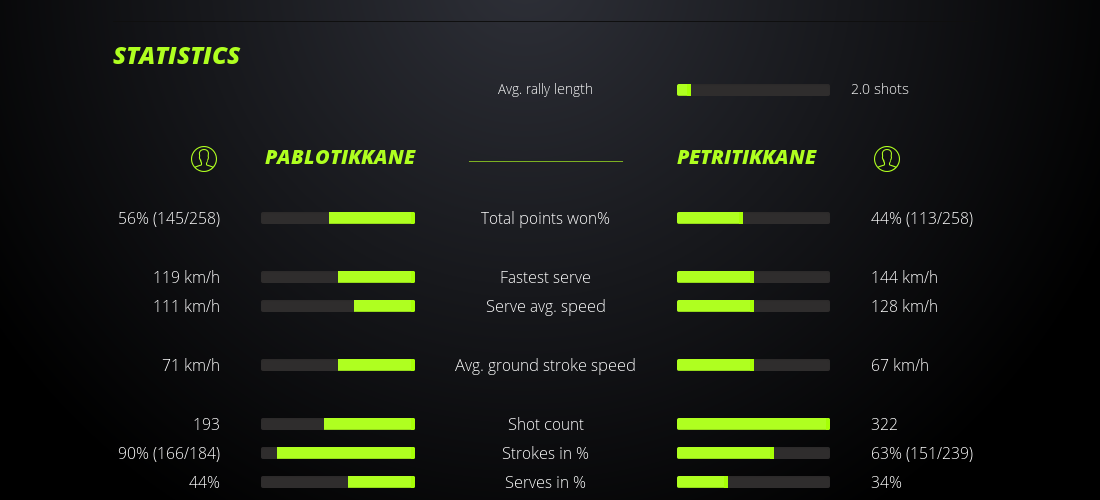
Task: Click Petritikkane's Fastest serve bar
Action: pyautogui.click(x=753, y=277)
